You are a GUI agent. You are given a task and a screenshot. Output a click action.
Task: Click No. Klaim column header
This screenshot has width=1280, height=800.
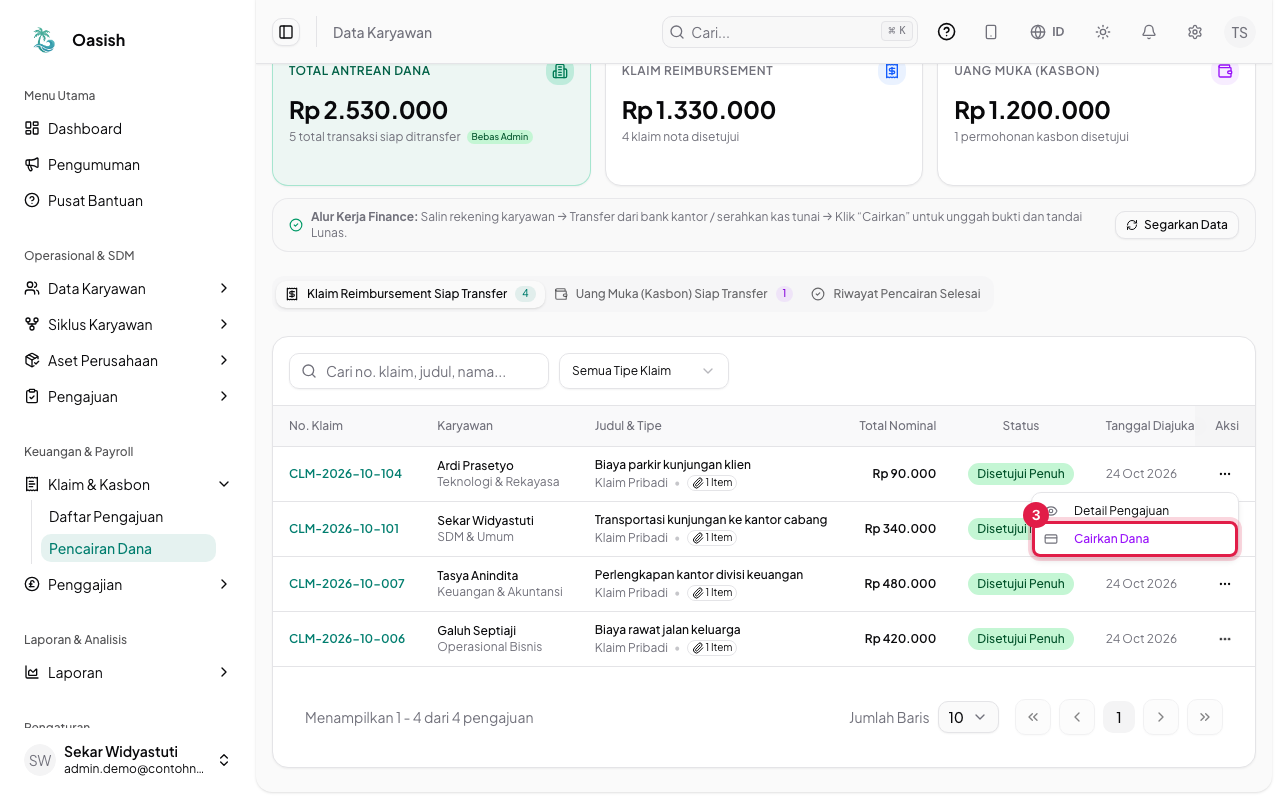(316, 426)
